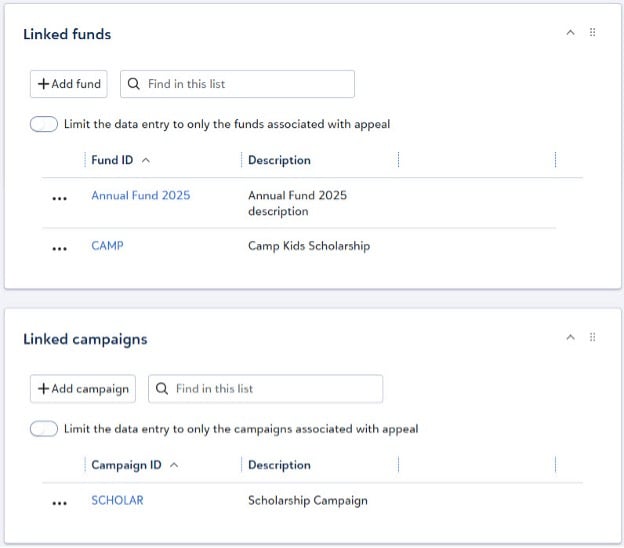The height and width of the screenshot is (548, 624).
Task: Grab the Linked campaigns drag handle icon
Action: click(x=592, y=337)
